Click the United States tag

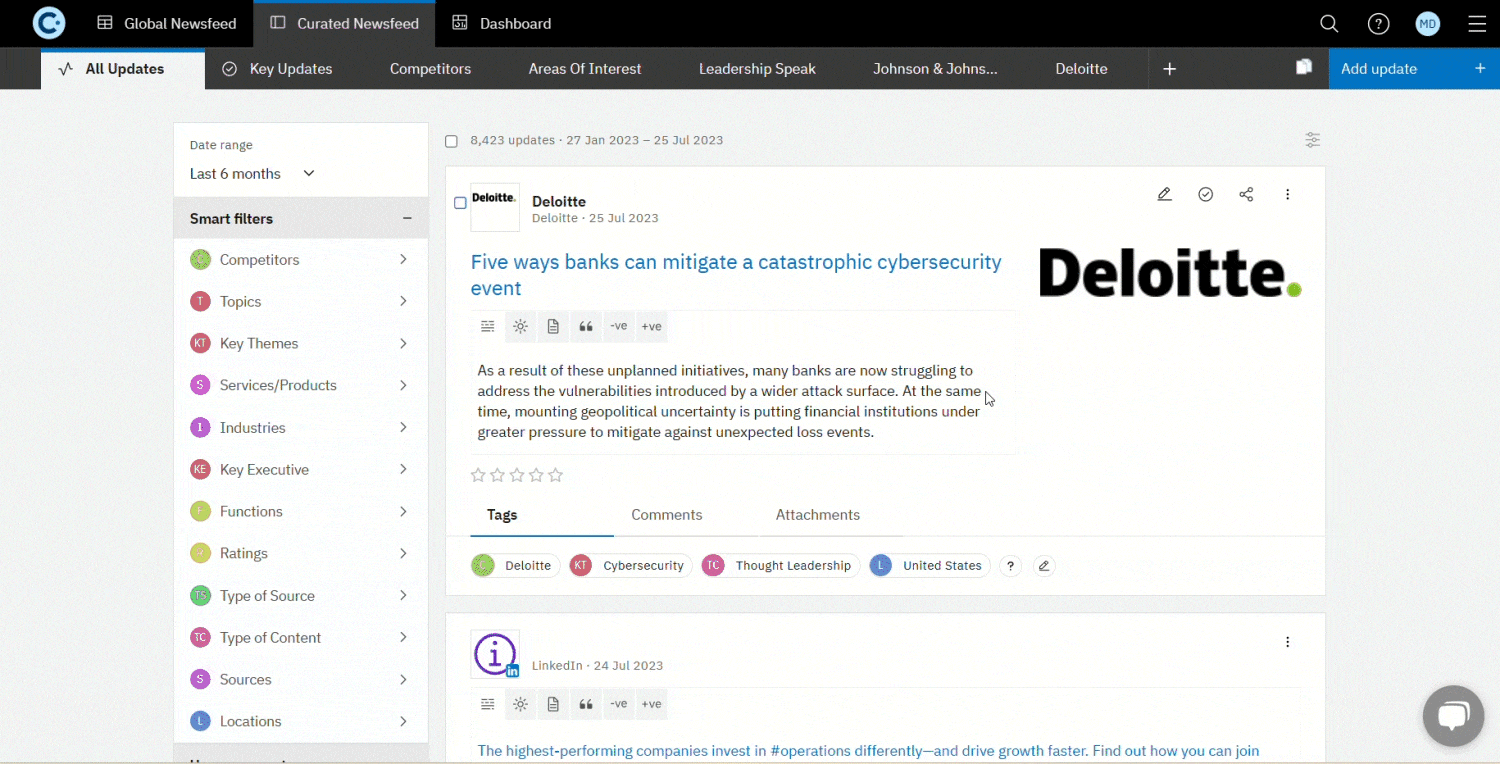tap(929, 566)
